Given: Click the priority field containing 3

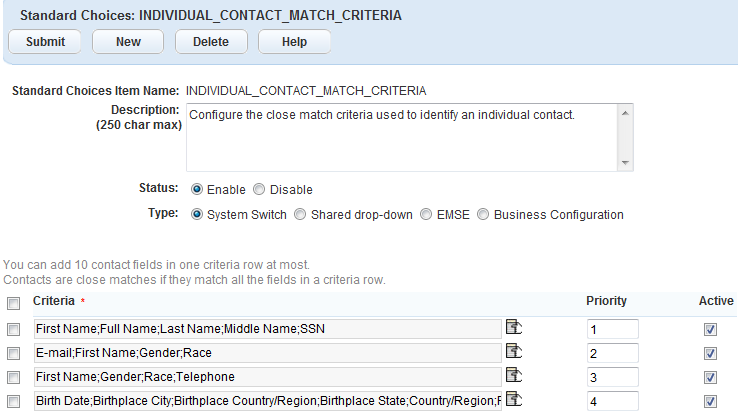Looking at the screenshot, I should (x=612, y=377).
